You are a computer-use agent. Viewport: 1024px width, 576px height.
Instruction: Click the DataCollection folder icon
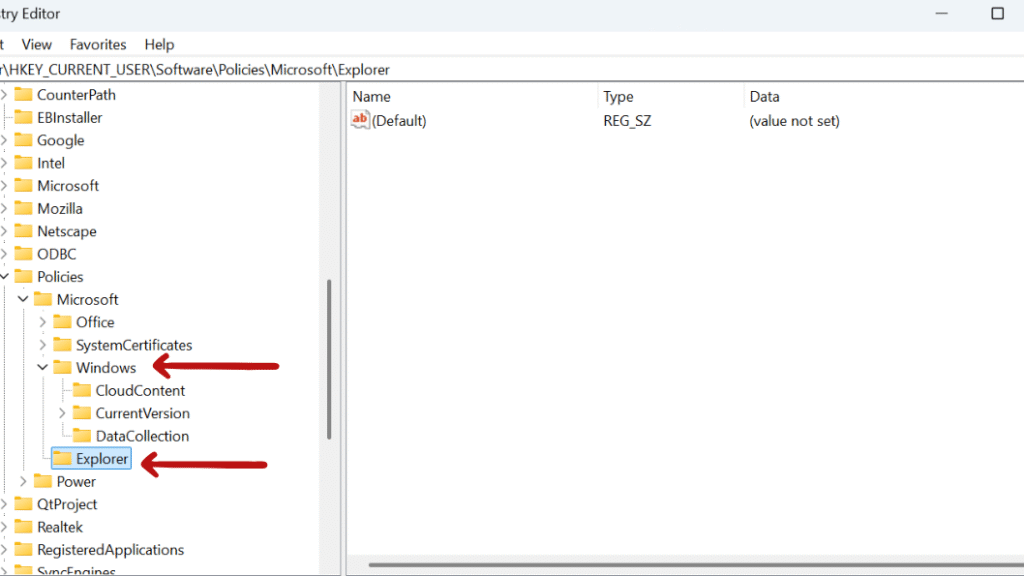pos(82,436)
